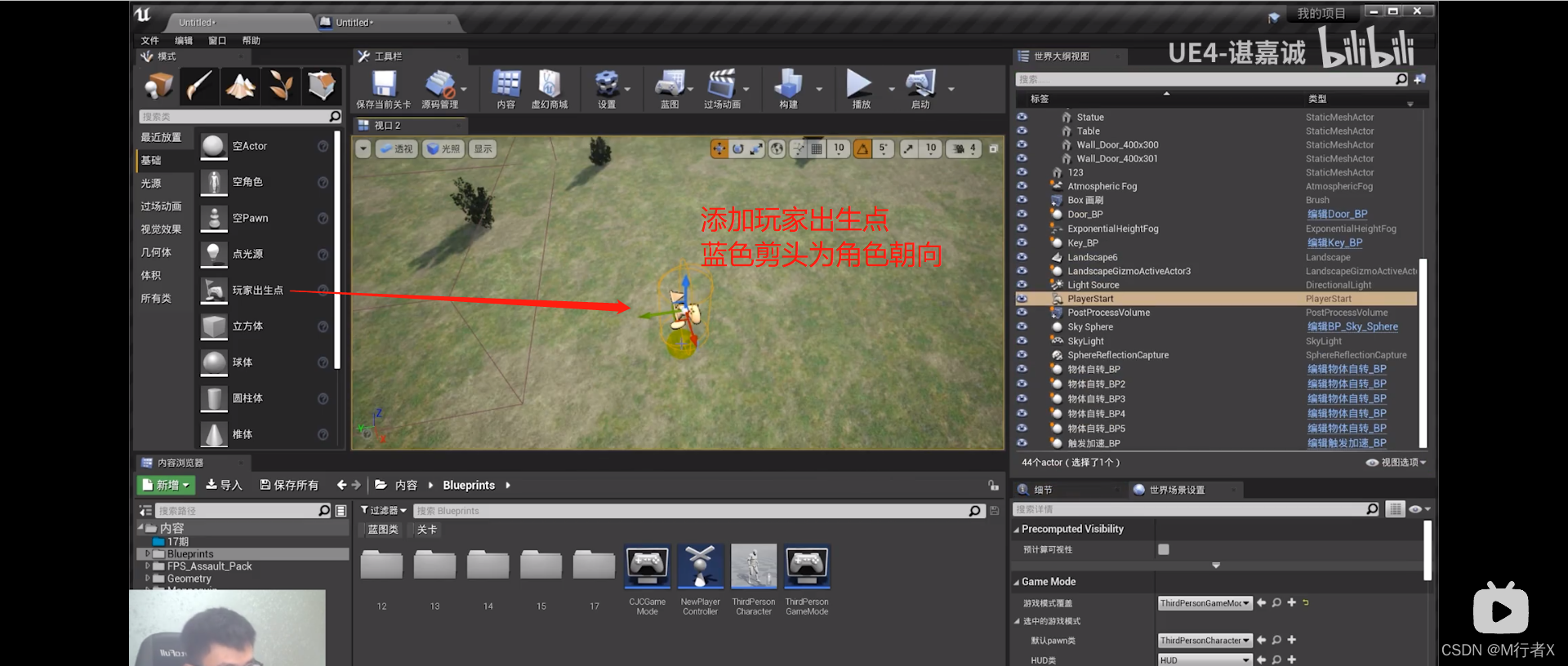Open the 编辑 menu
Viewport: 1568px width, 666px height.
[184, 41]
